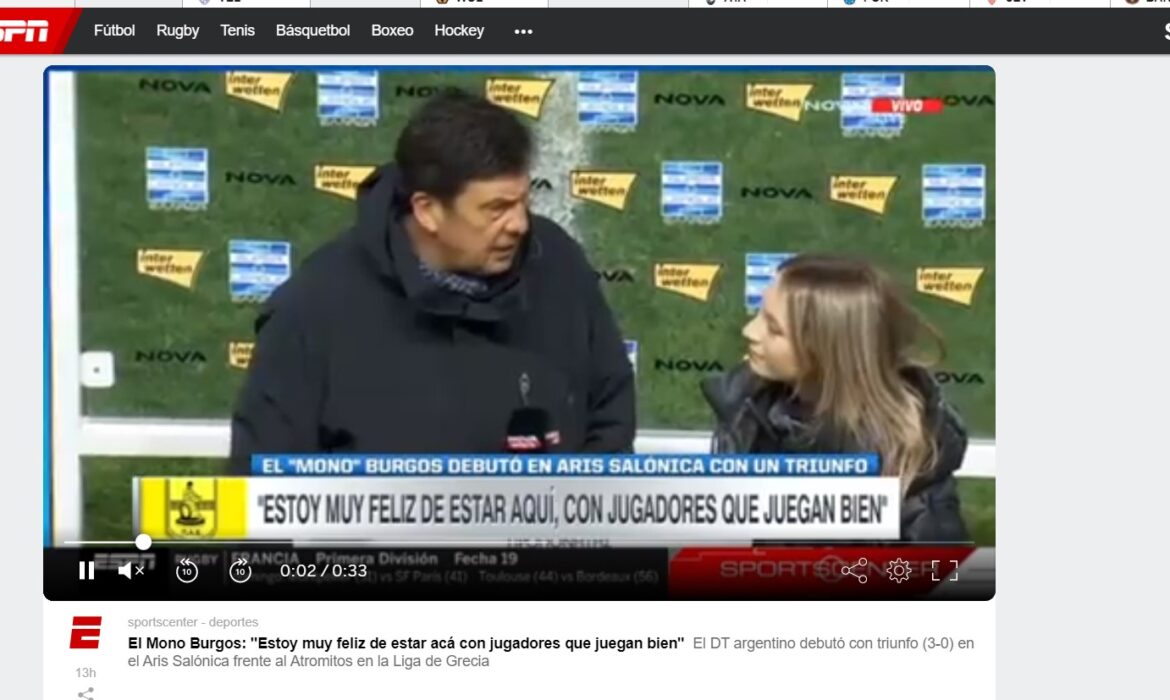The image size is (1170, 700).
Task: Navigate to the Tenis section
Action: [x=237, y=31]
